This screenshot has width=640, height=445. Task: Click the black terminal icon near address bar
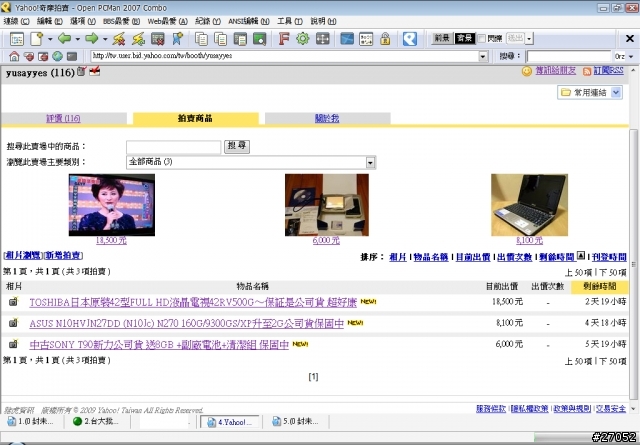pyautogui.click(x=72, y=56)
